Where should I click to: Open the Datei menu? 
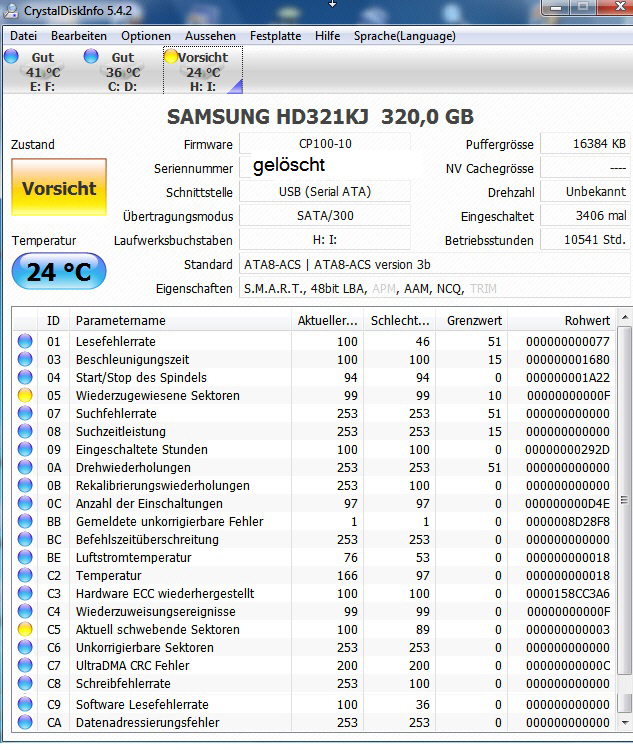pyautogui.click(x=23, y=36)
